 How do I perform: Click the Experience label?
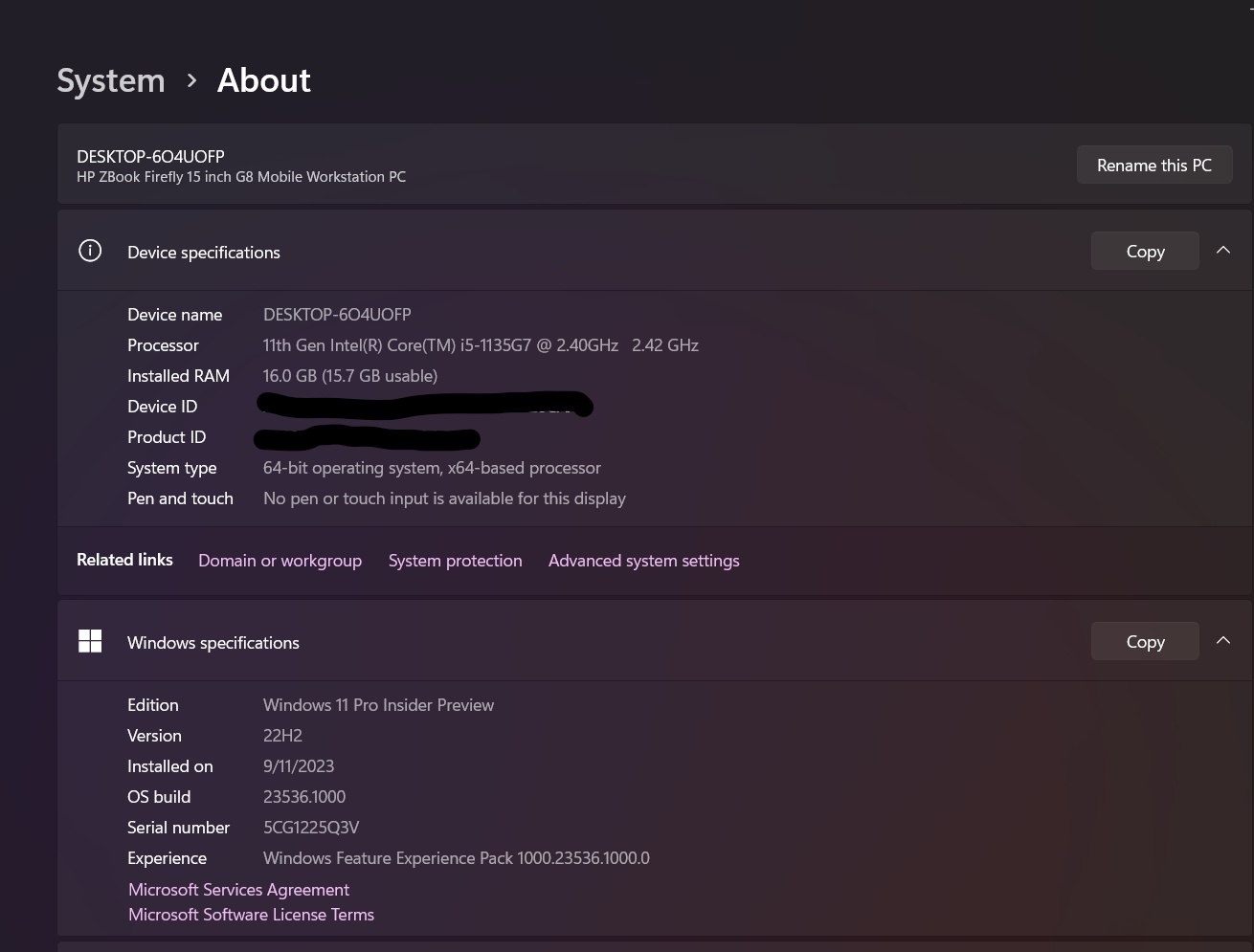pyautogui.click(x=167, y=858)
